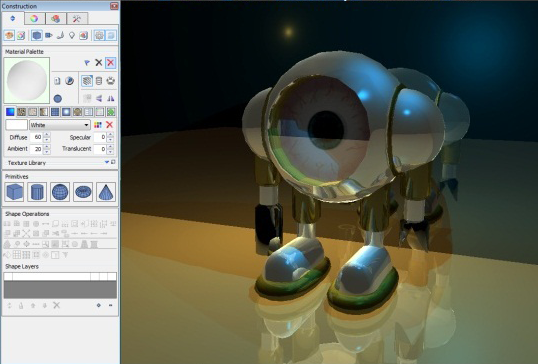538x364 pixels.
Task: Open the multicolor grid color picker
Action: point(98,125)
